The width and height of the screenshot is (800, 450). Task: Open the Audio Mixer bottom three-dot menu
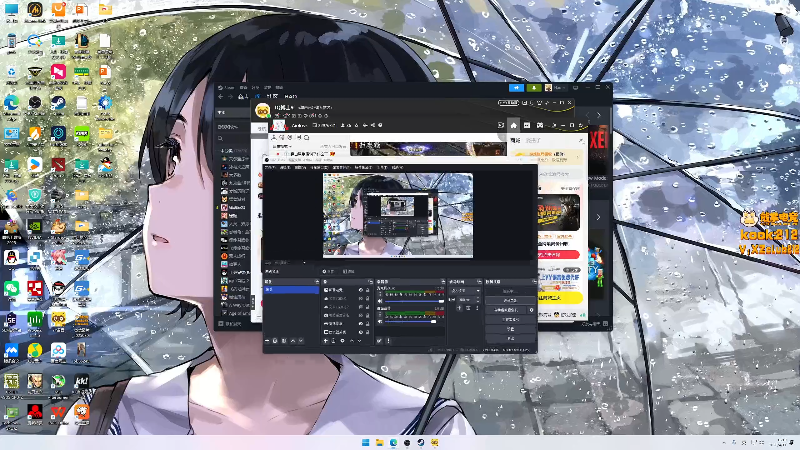coord(388,341)
